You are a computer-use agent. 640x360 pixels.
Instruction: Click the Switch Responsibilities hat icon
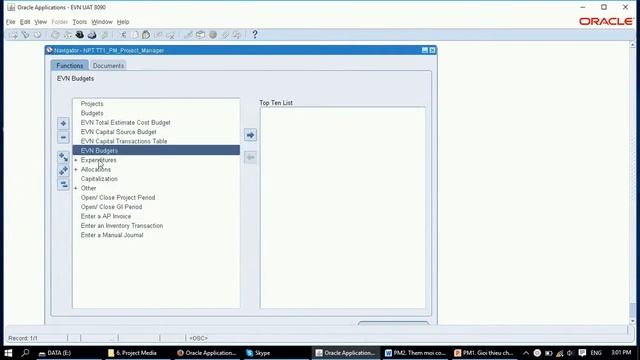pos(80,35)
